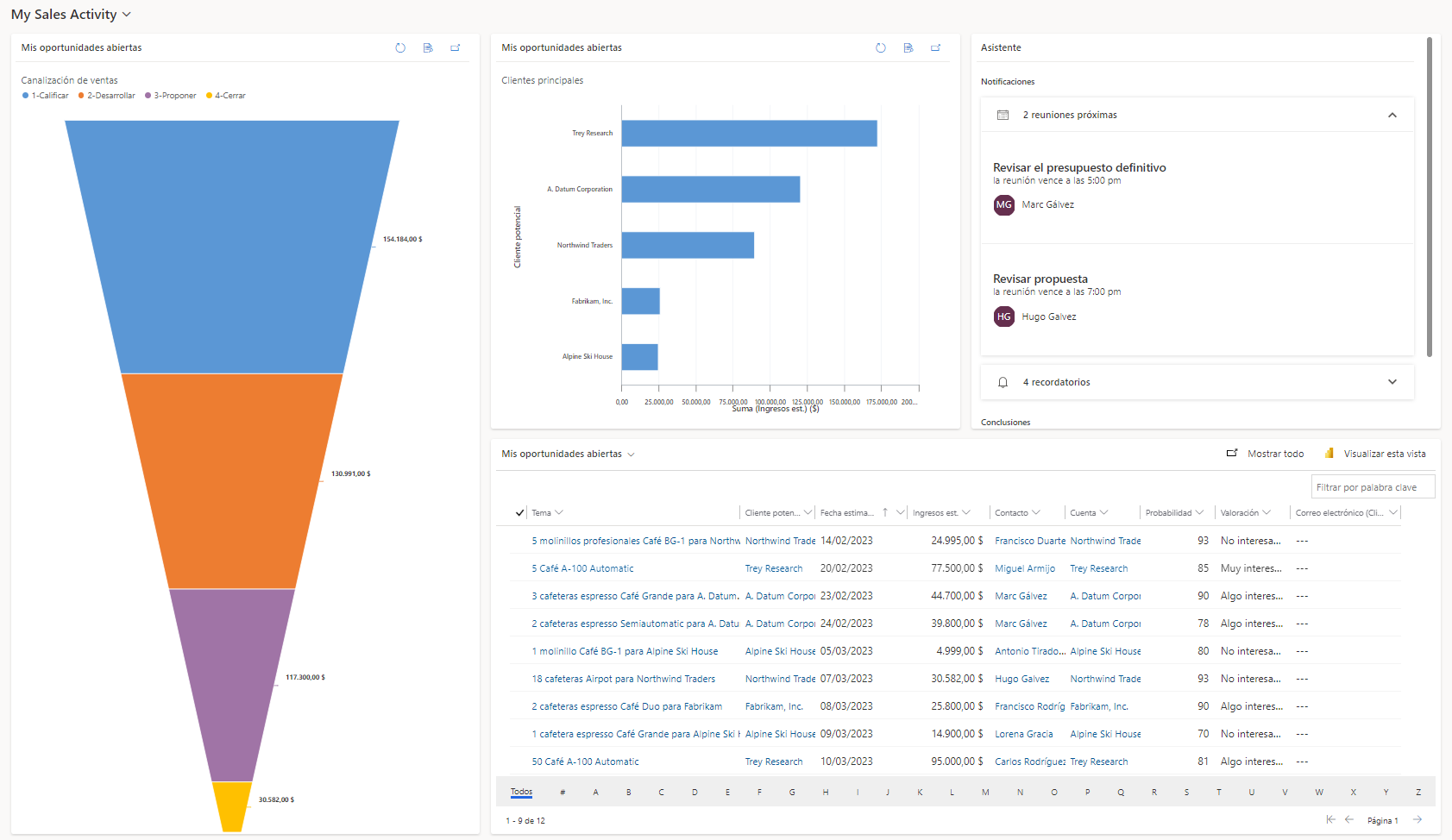Click the Power BI visualize icon

1329,454
